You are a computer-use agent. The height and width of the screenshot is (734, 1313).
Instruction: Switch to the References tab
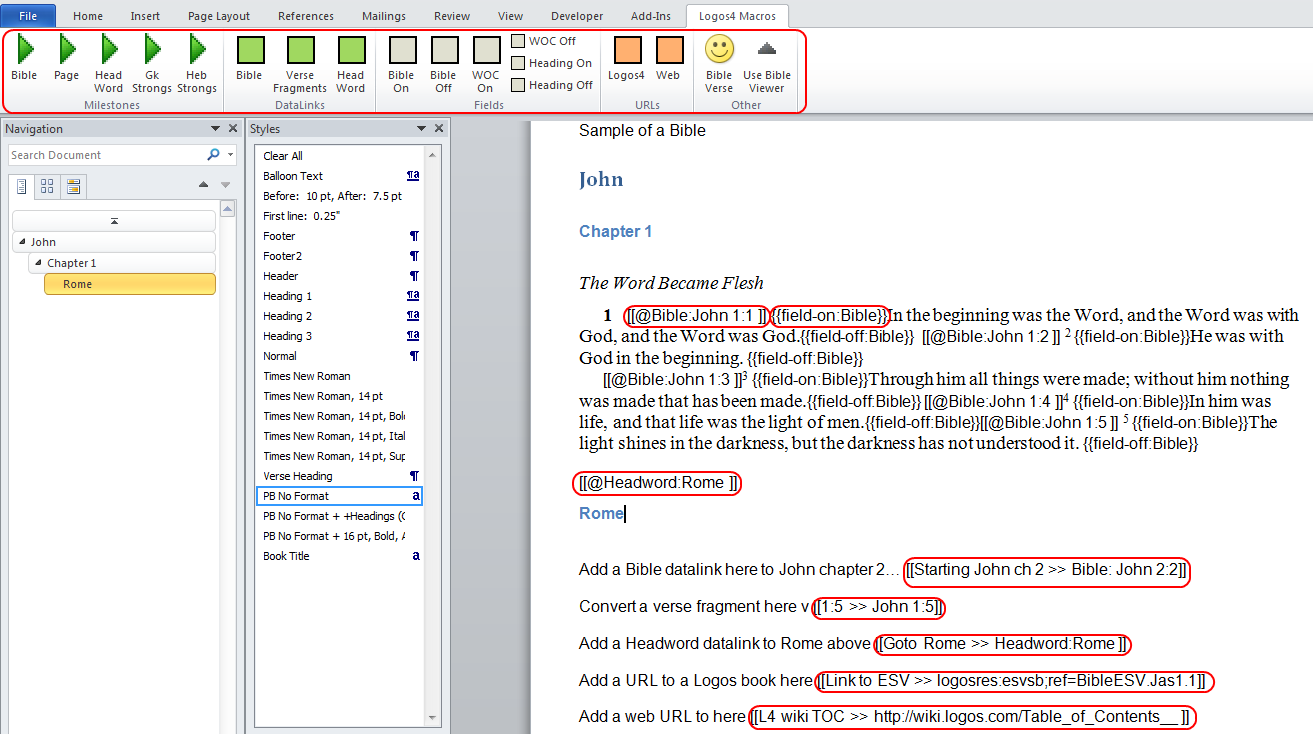[306, 16]
